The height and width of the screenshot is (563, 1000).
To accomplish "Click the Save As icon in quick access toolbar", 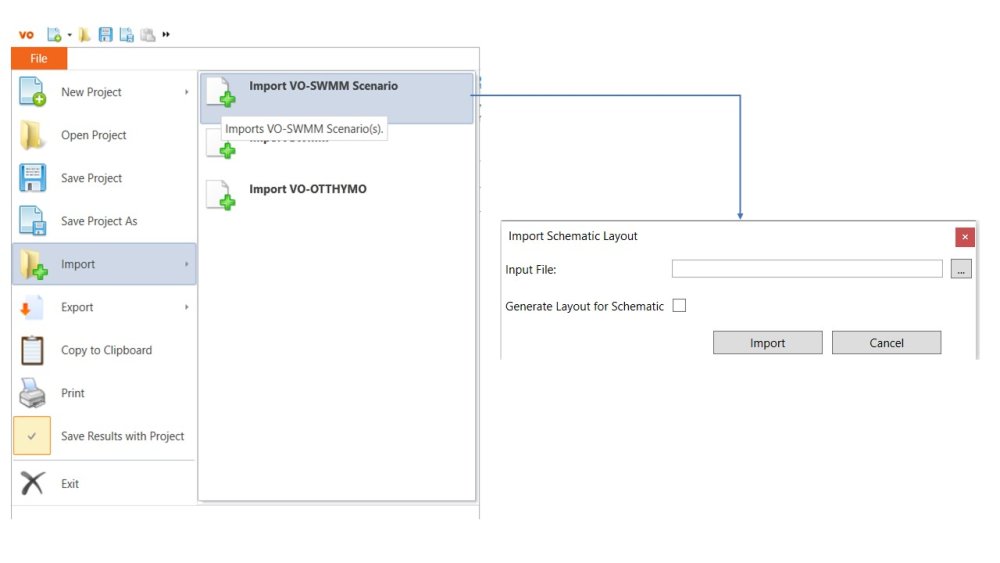I will pos(126,34).
